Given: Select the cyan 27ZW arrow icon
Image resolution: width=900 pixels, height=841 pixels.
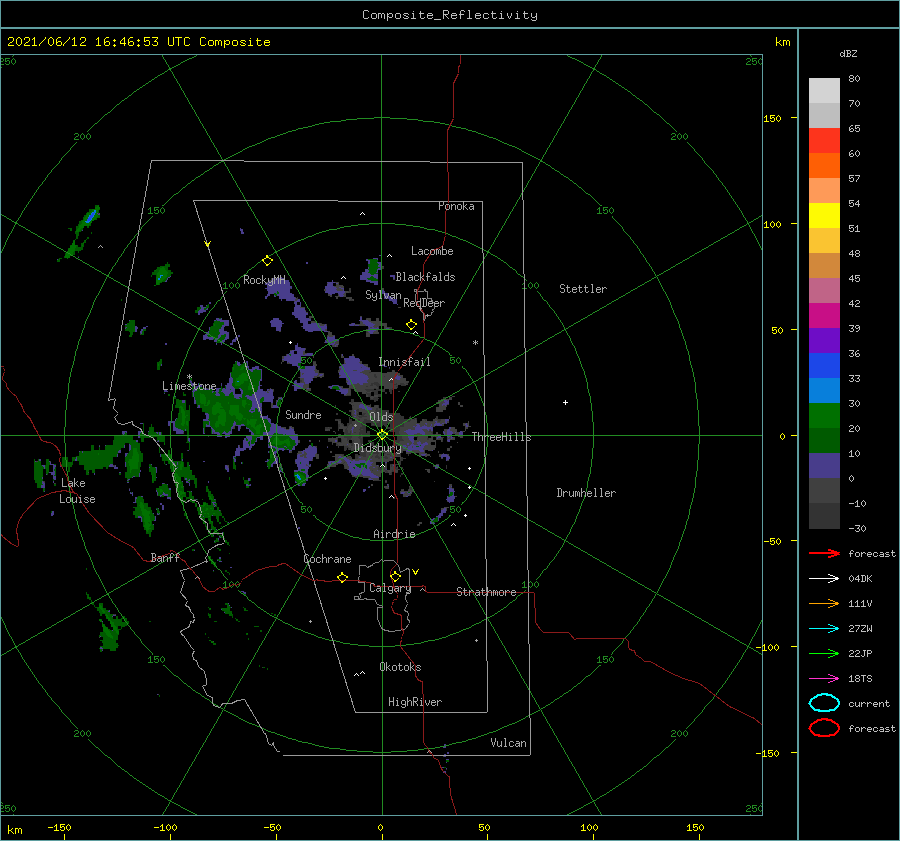Looking at the screenshot, I should tap(824, 629).
